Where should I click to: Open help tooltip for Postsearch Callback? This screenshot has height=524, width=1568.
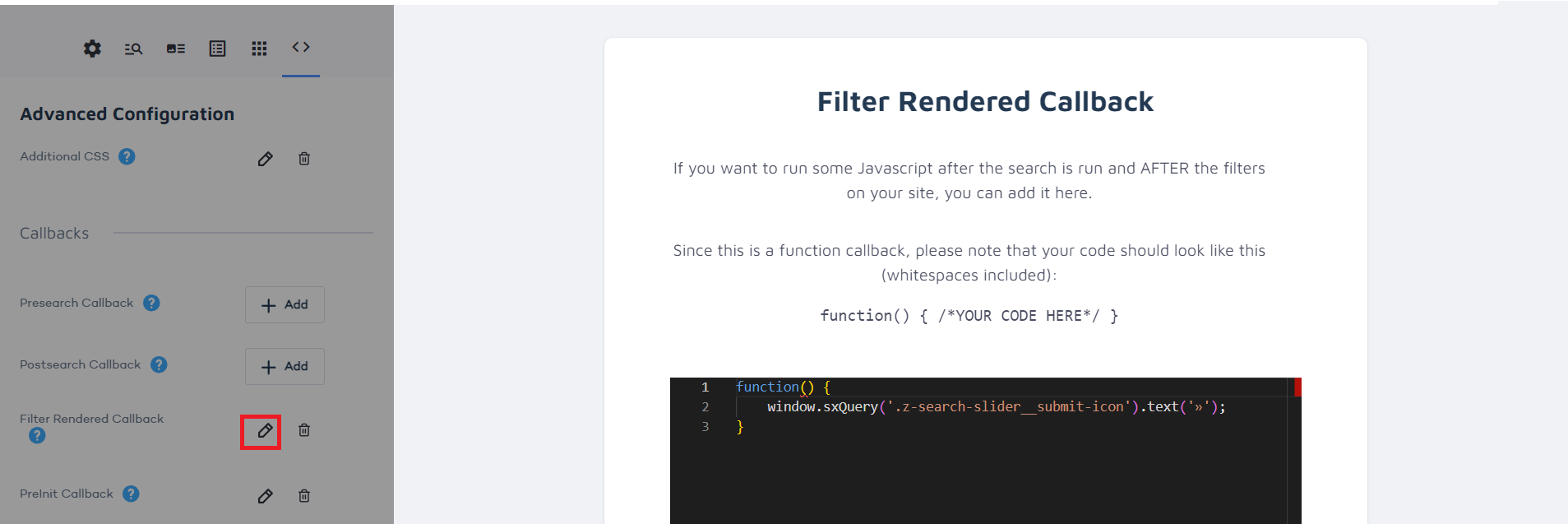pyautogui.click(x=159, y=364)
